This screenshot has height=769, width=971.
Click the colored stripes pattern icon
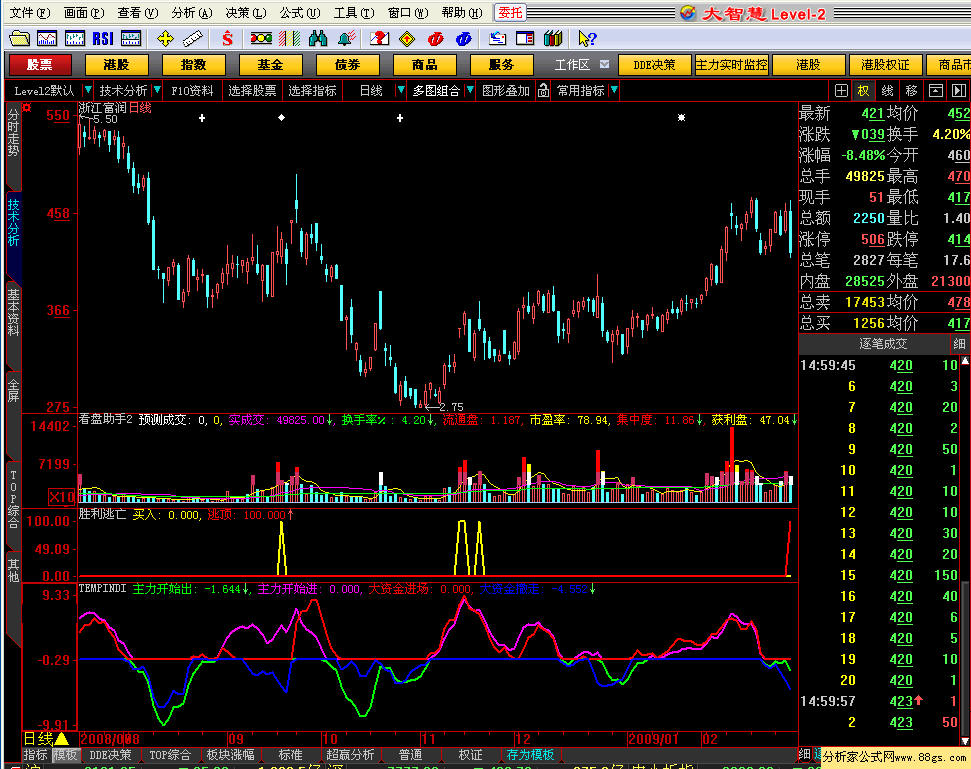[x=289, y=39]
